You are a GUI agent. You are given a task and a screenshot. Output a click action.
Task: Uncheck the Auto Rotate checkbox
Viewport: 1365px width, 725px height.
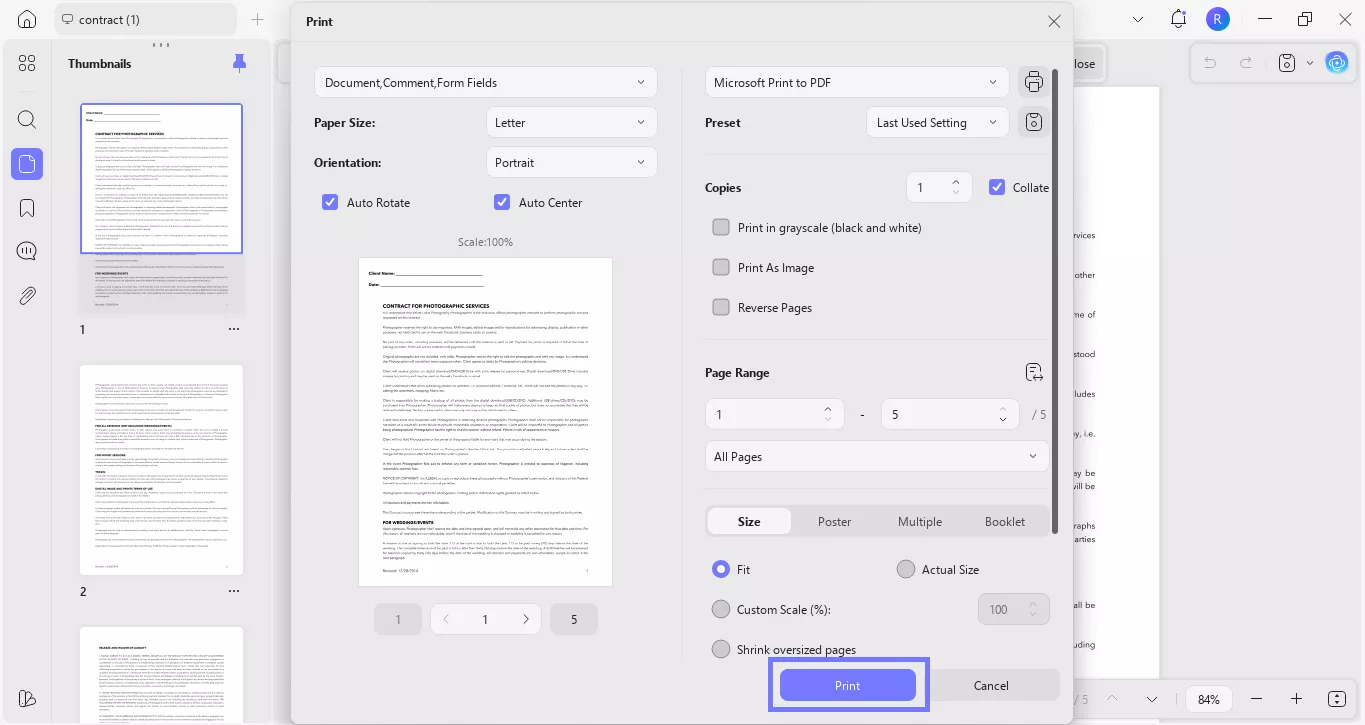[x=330, y=202]
